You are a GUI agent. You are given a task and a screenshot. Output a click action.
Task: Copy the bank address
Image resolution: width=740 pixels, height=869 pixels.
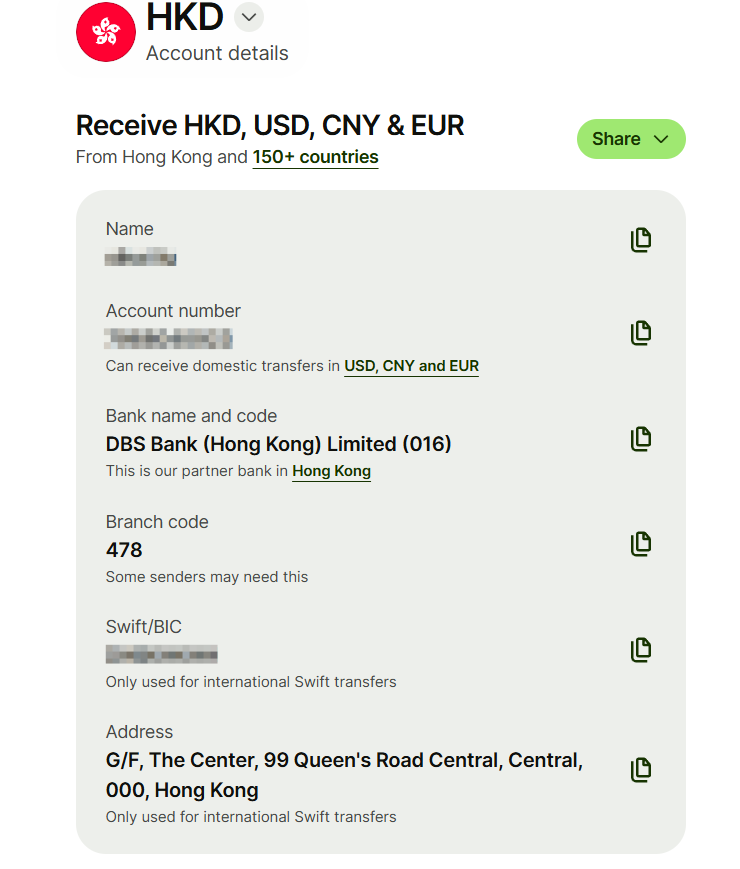pos(641,770)
